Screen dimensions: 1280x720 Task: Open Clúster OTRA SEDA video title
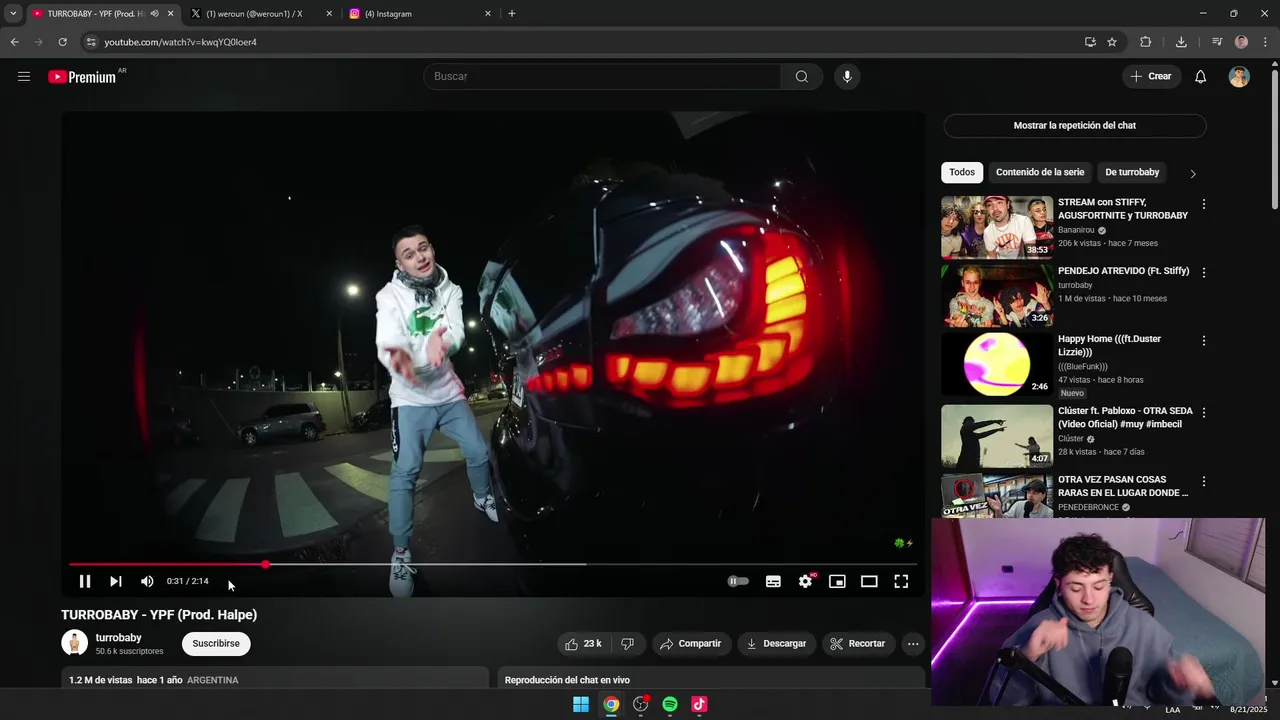coord(1125,418)
